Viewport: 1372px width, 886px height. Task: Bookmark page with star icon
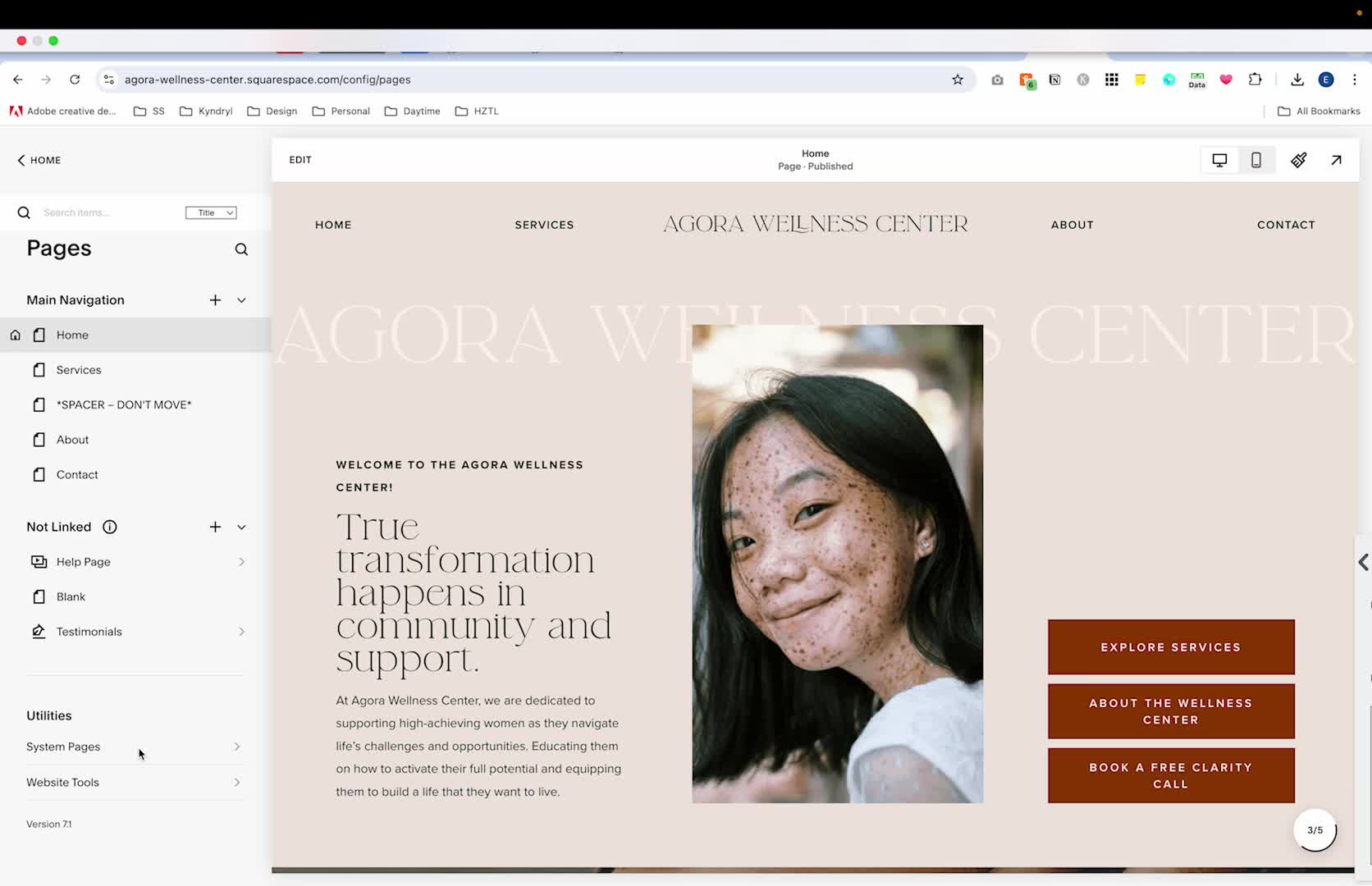point(957,80)
